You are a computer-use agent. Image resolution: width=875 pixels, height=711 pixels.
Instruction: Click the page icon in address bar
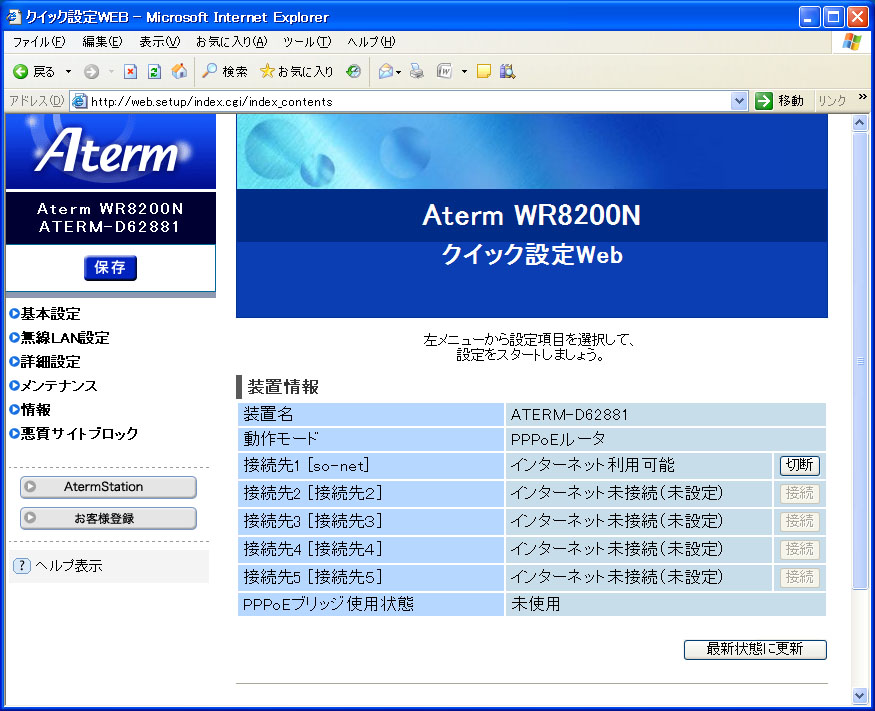tap(80, 101)
